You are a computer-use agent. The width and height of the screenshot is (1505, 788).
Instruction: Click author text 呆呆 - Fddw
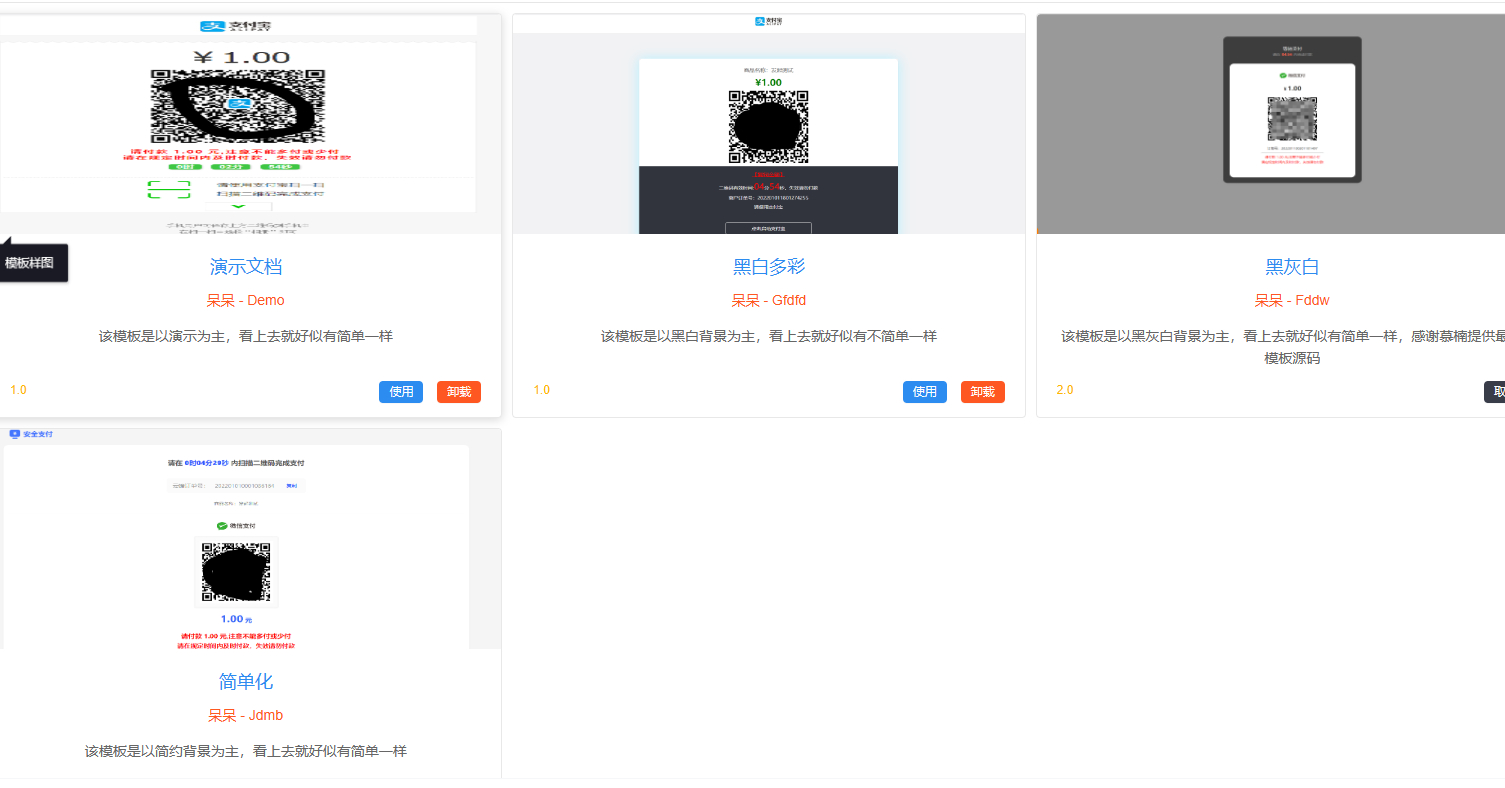pyautogui.click(x=1292, y=300)
